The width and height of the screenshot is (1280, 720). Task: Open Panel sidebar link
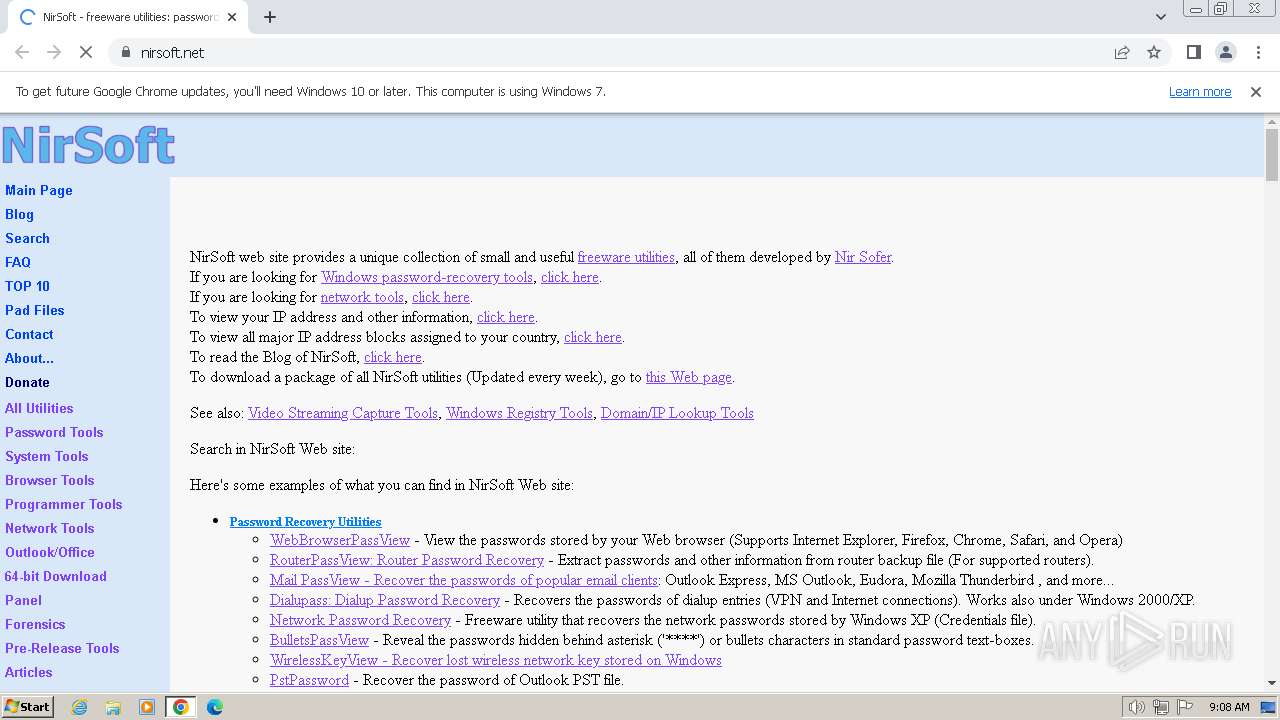23,600
